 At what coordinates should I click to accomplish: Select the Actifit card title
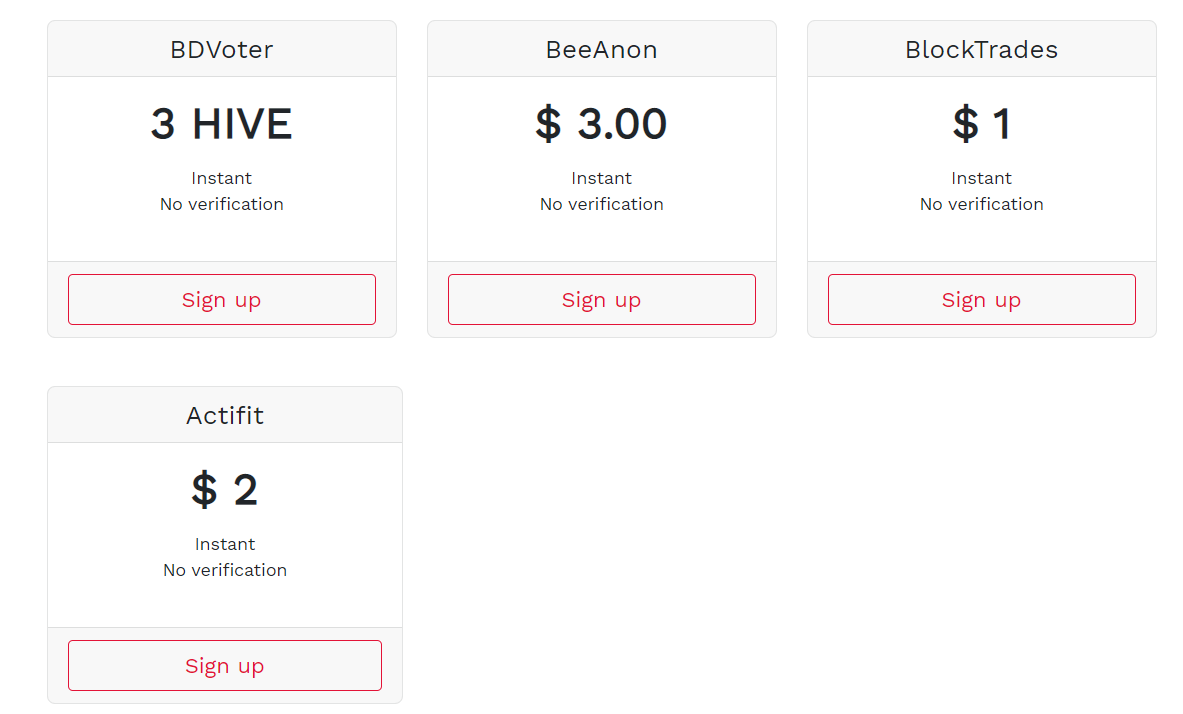click(x=225, y=416)
